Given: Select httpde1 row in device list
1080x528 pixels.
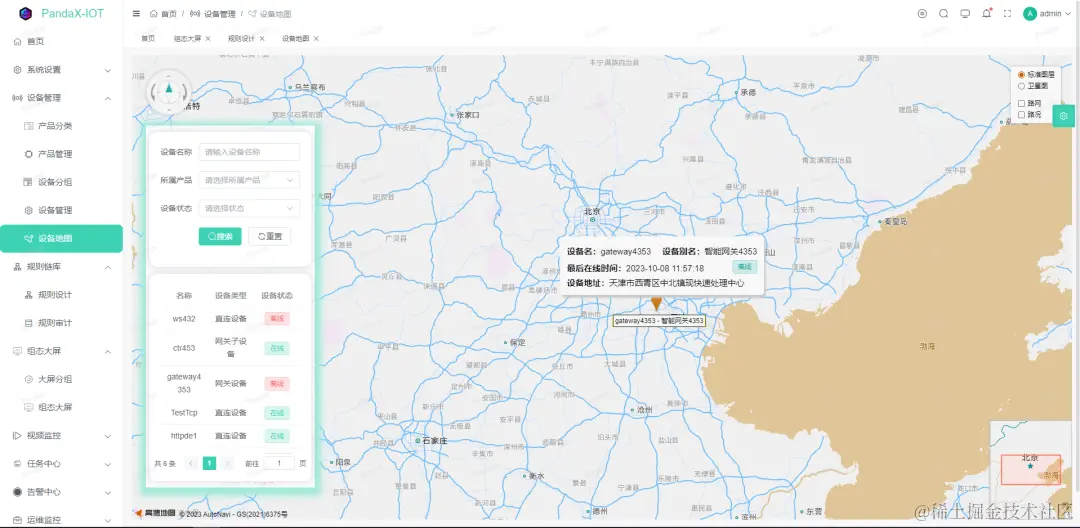Looking at the screenshot, I should [x=230, y=436].
